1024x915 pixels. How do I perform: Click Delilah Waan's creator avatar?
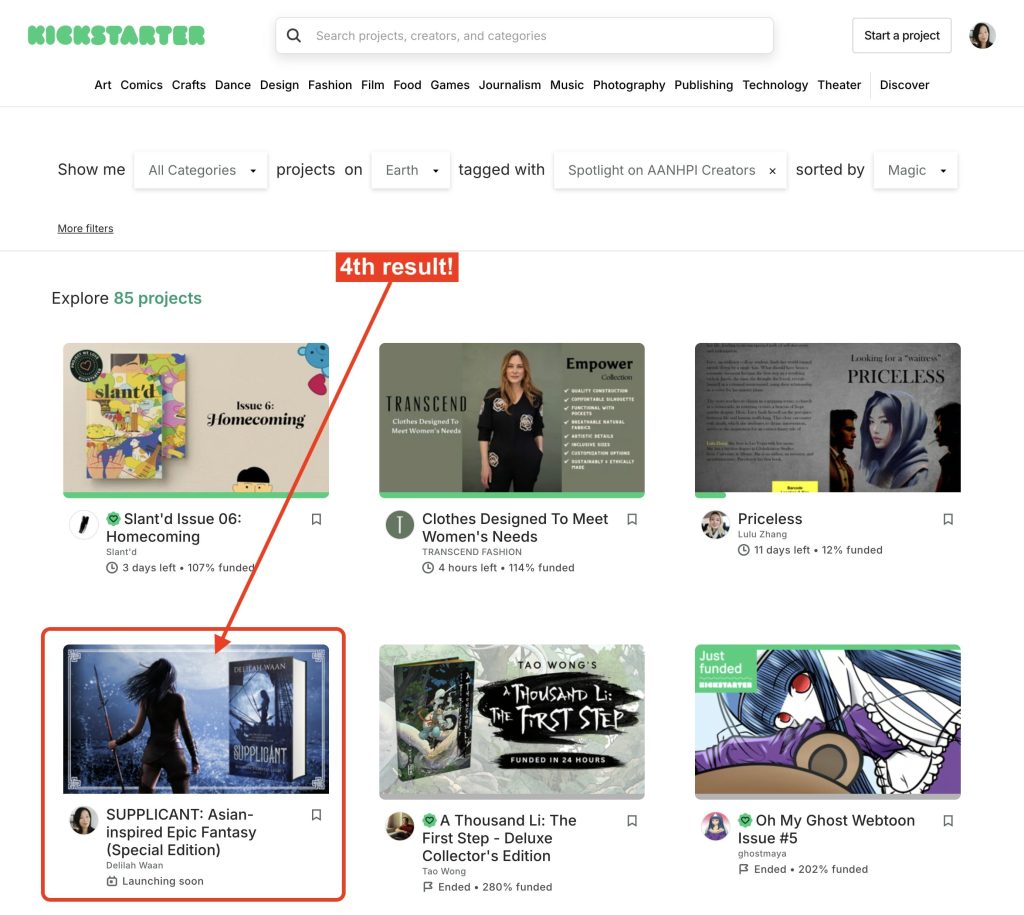pyautogui.click(x=83, y=820)
